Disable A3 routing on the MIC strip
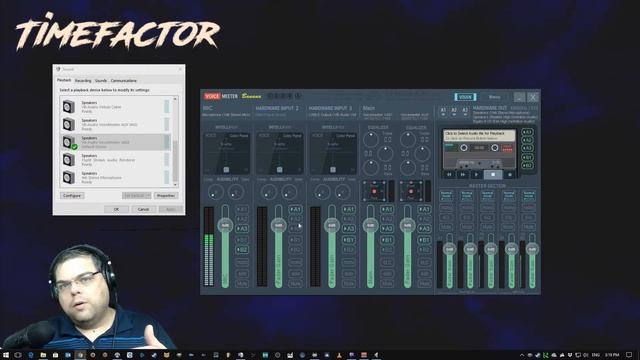 [242, 229]
